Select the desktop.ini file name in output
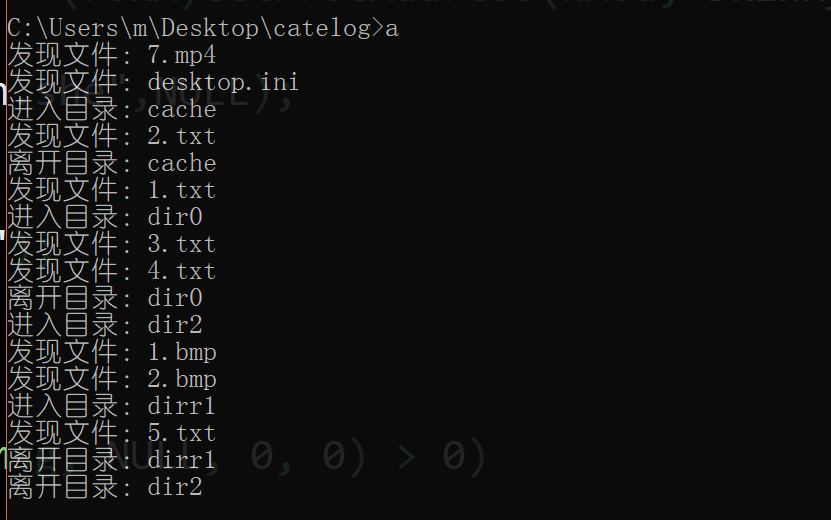 point(222,82)
